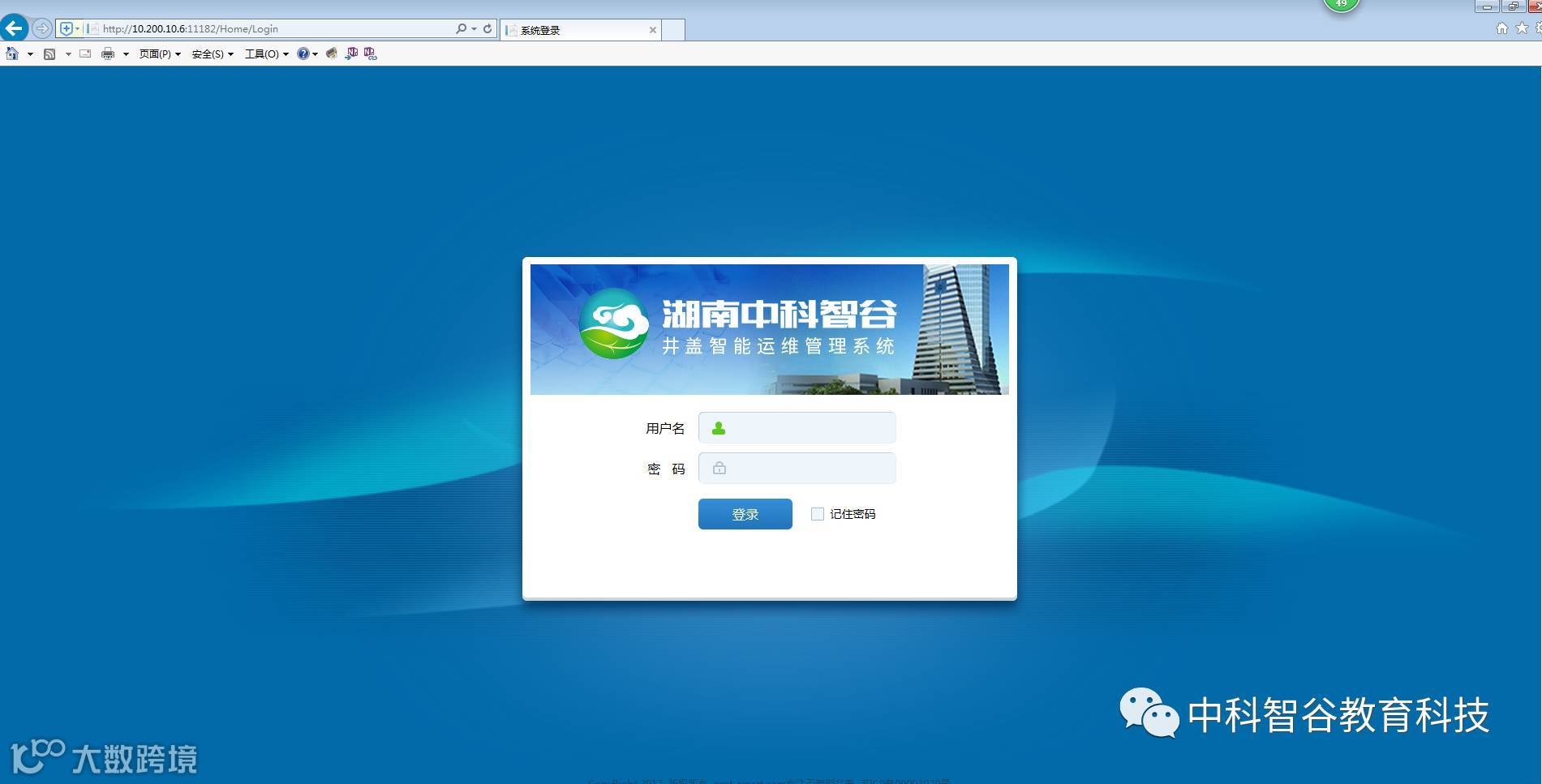This screenshot has width=1542, height=784.
Task: Minimize the browser window
Action: [x=1487, y=6]
